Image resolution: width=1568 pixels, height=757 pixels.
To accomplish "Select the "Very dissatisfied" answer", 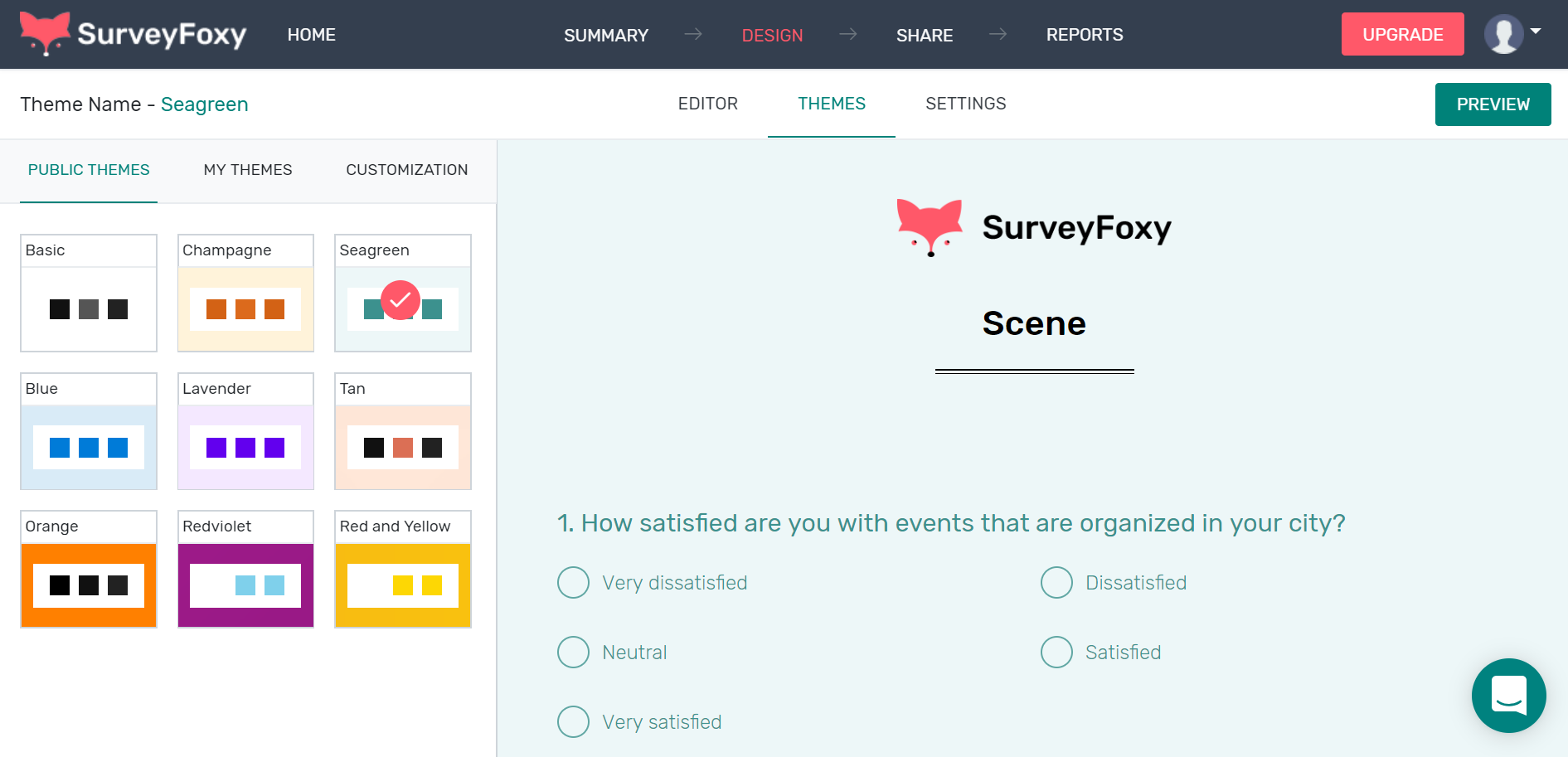I will [573, 583].
